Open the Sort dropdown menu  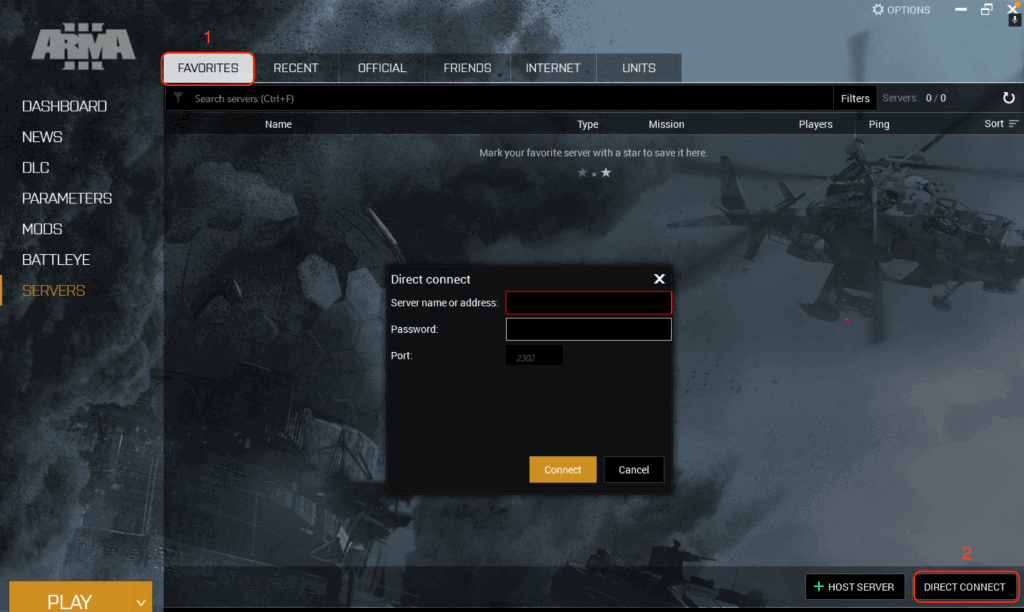1001,124
